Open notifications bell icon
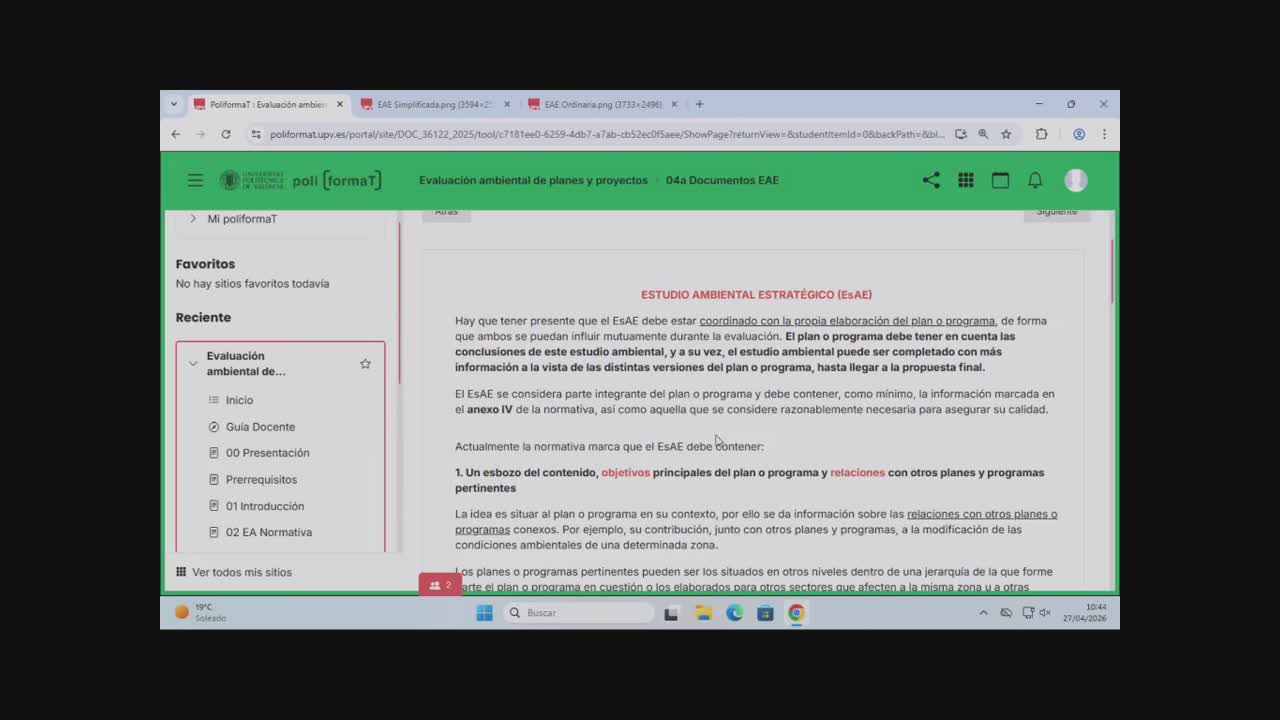 click(1035, 180)
